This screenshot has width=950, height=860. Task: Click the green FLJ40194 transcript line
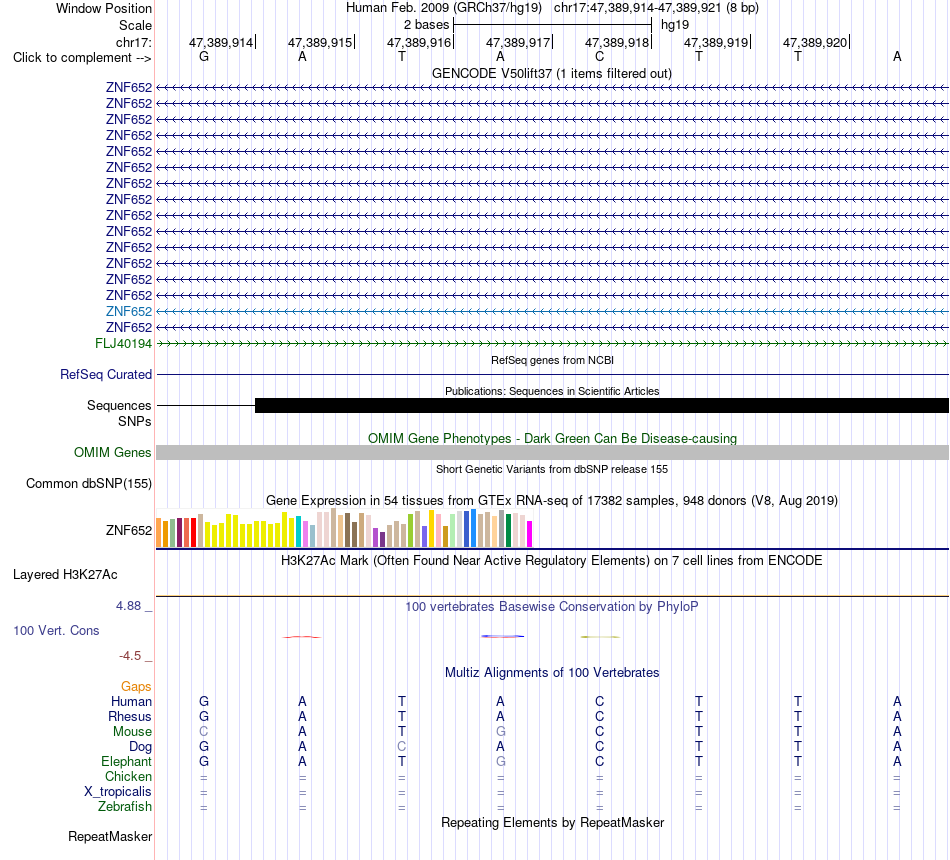553,344
